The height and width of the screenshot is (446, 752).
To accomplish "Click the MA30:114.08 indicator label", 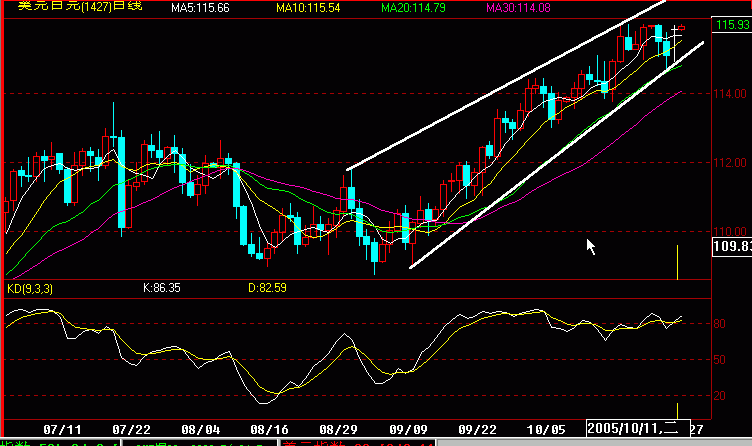I will coord(518,8).
